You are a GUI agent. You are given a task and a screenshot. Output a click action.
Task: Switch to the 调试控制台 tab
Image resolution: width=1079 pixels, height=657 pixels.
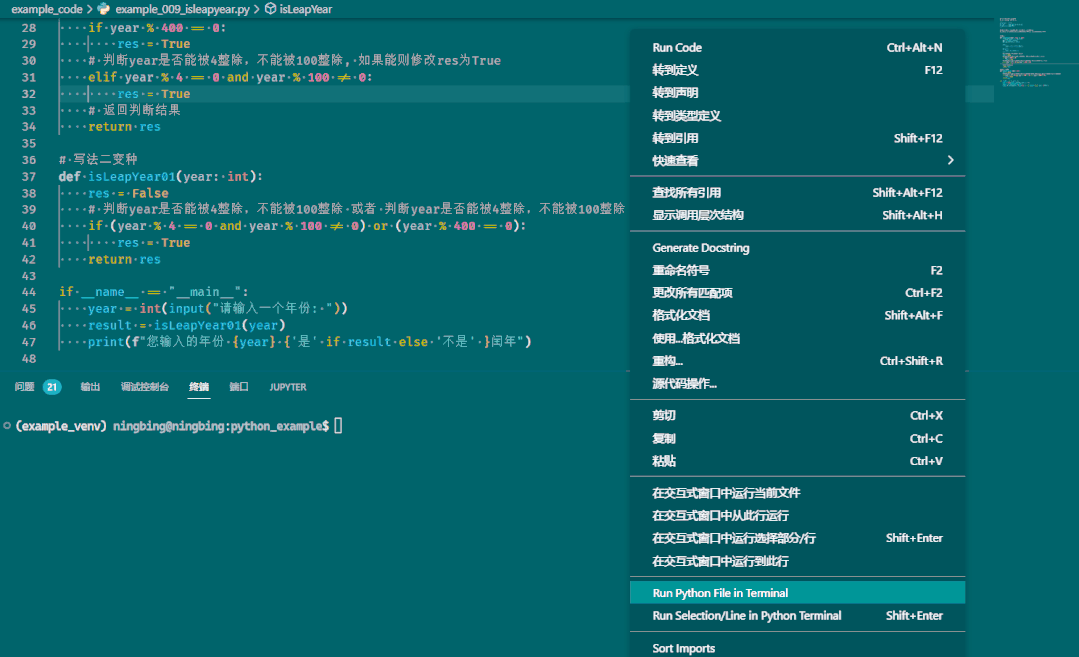[145, 387]
